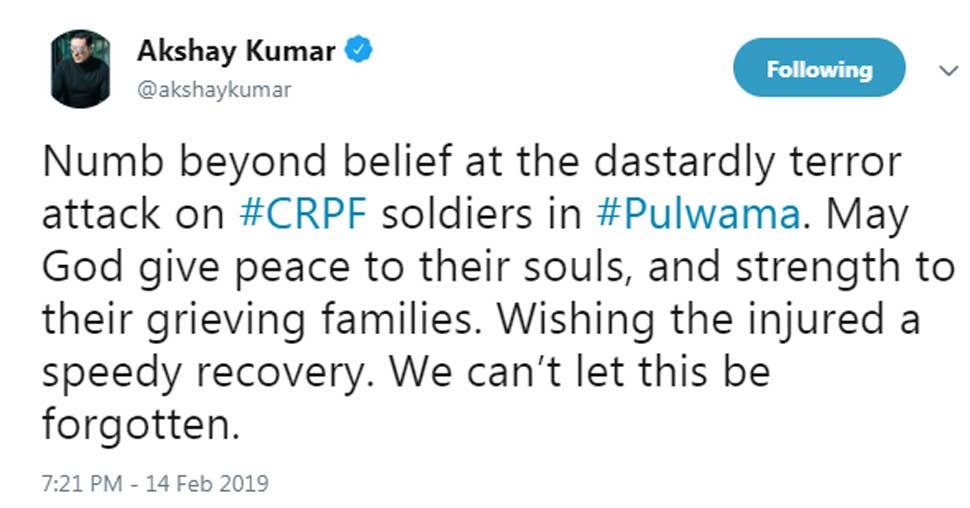Viewport: 970px width, 508px height.
Task: Toggle the Following button
Action: tap(819, 68)
